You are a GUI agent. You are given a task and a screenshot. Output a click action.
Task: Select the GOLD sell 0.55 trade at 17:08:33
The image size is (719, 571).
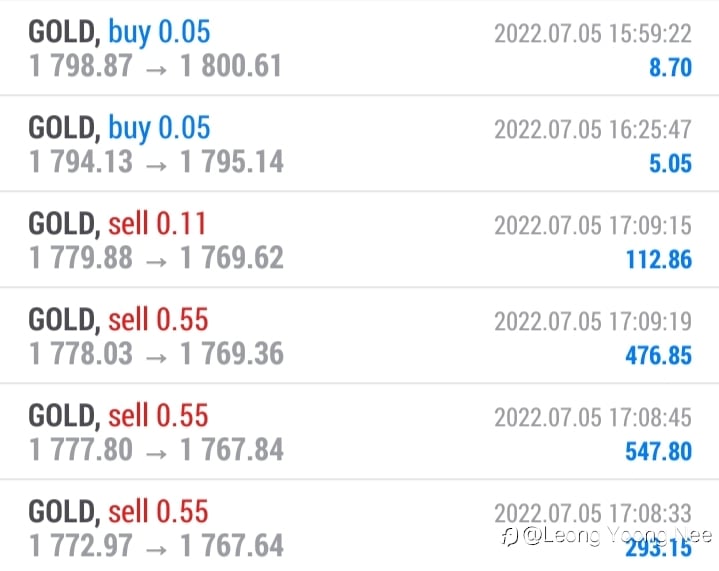pyautogui.click(x=360, y=526)
